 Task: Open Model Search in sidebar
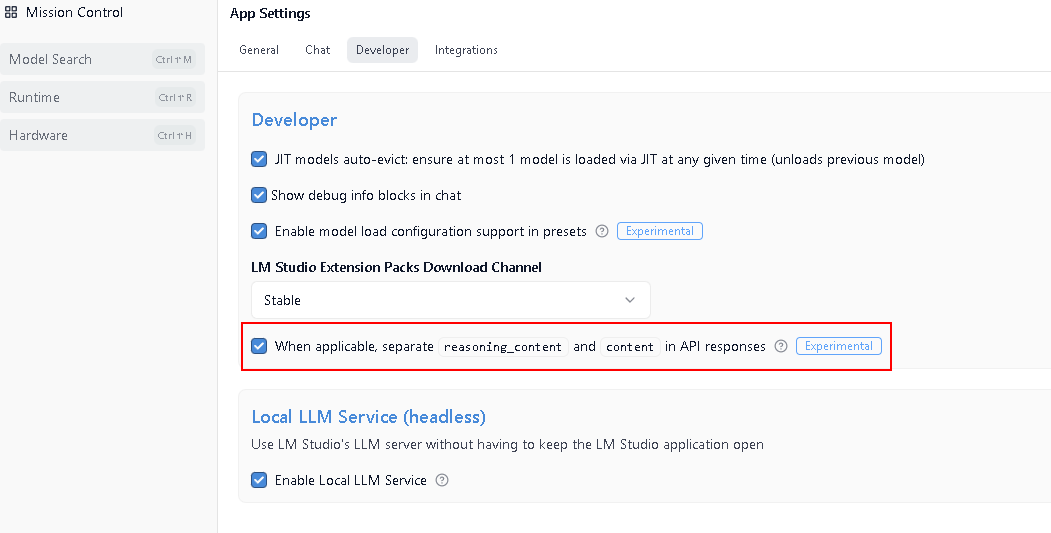[102, 59]
